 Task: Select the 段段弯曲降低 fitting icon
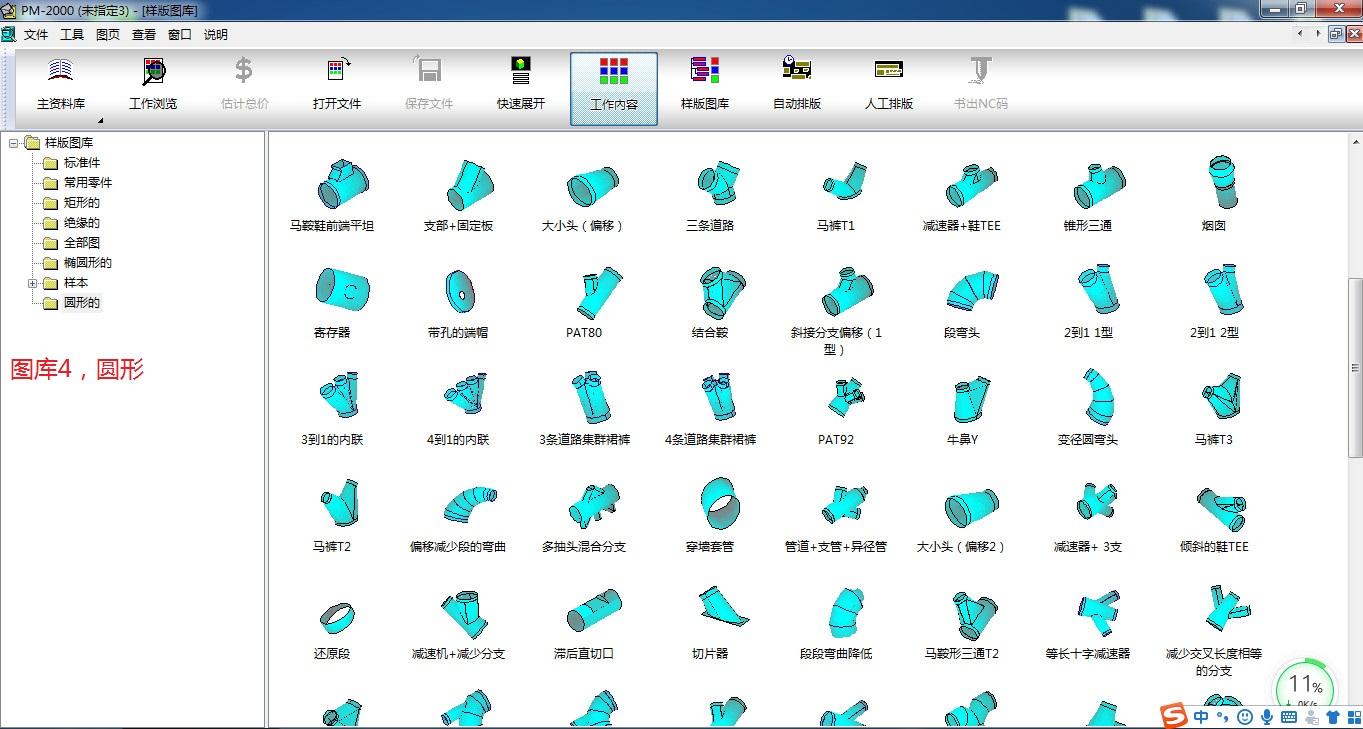(x=848, y=611)
